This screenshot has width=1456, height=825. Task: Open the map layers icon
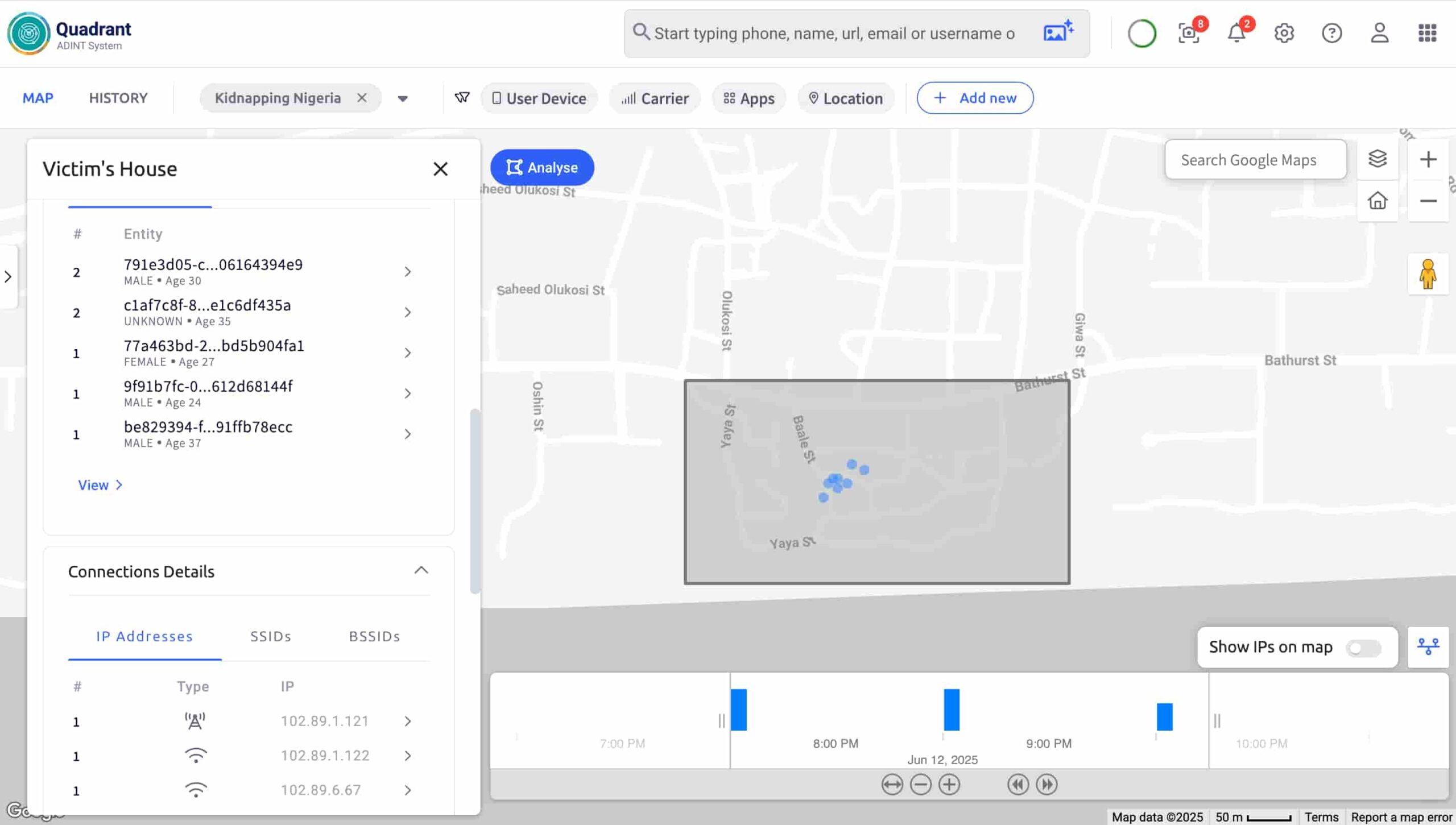coord(1377,159)
